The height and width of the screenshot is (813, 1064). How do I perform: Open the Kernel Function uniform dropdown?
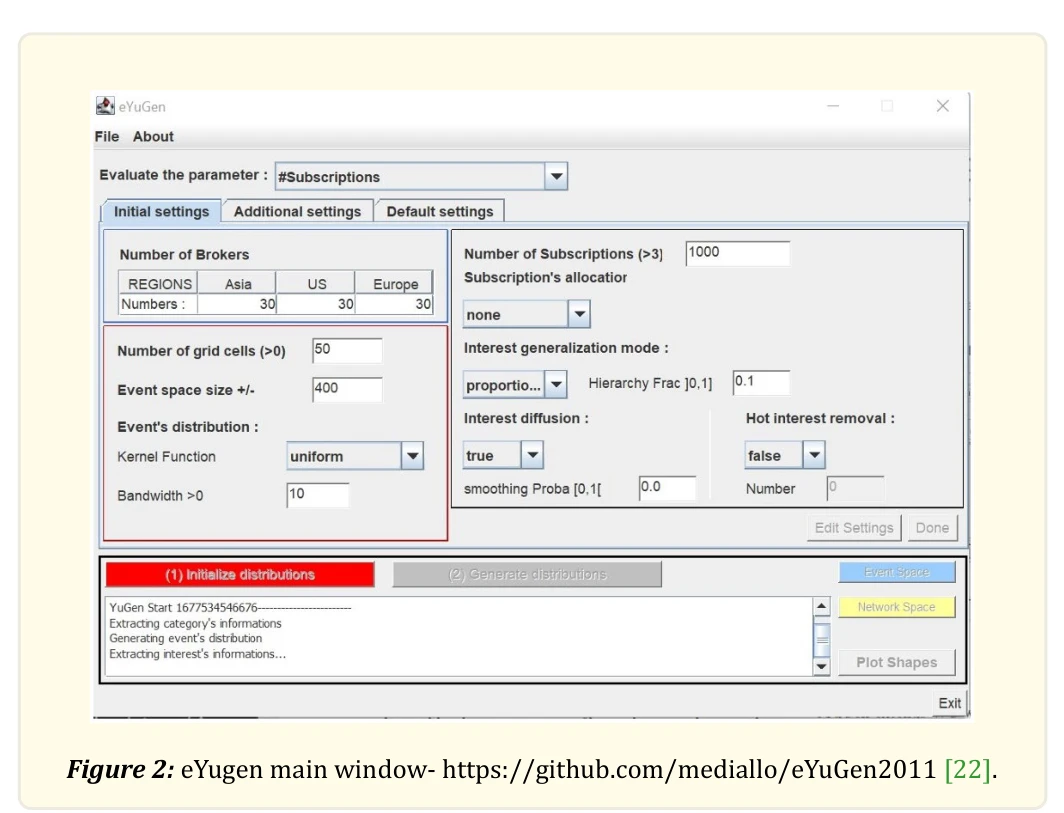[x=355, y=456]
